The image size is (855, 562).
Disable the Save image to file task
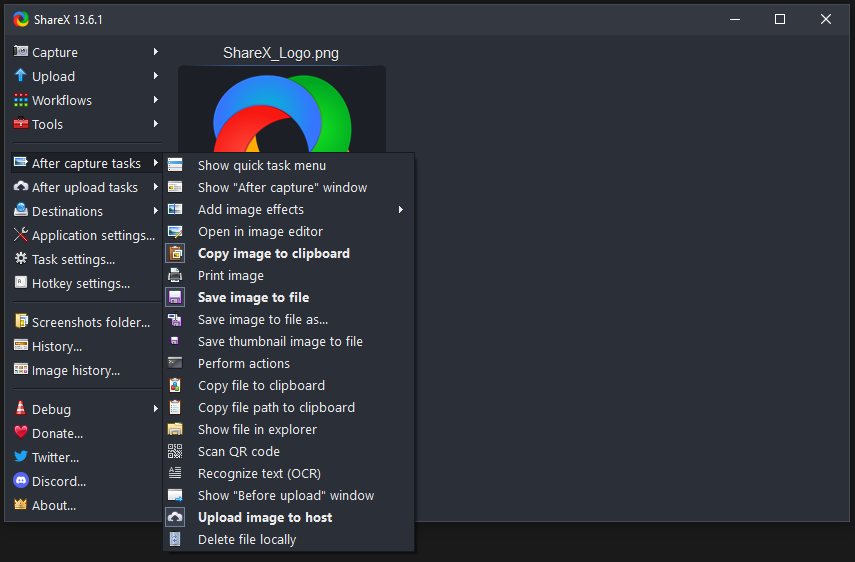pyautogui.click(x=253, y=297)
